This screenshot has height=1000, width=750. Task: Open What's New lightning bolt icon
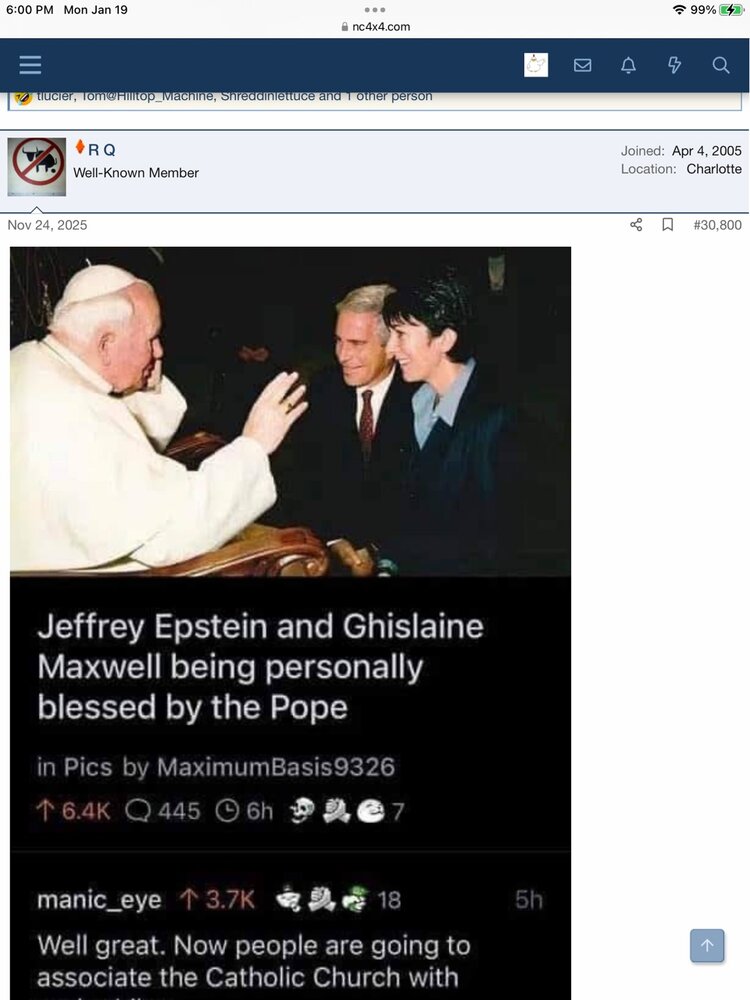coord(674,65)
